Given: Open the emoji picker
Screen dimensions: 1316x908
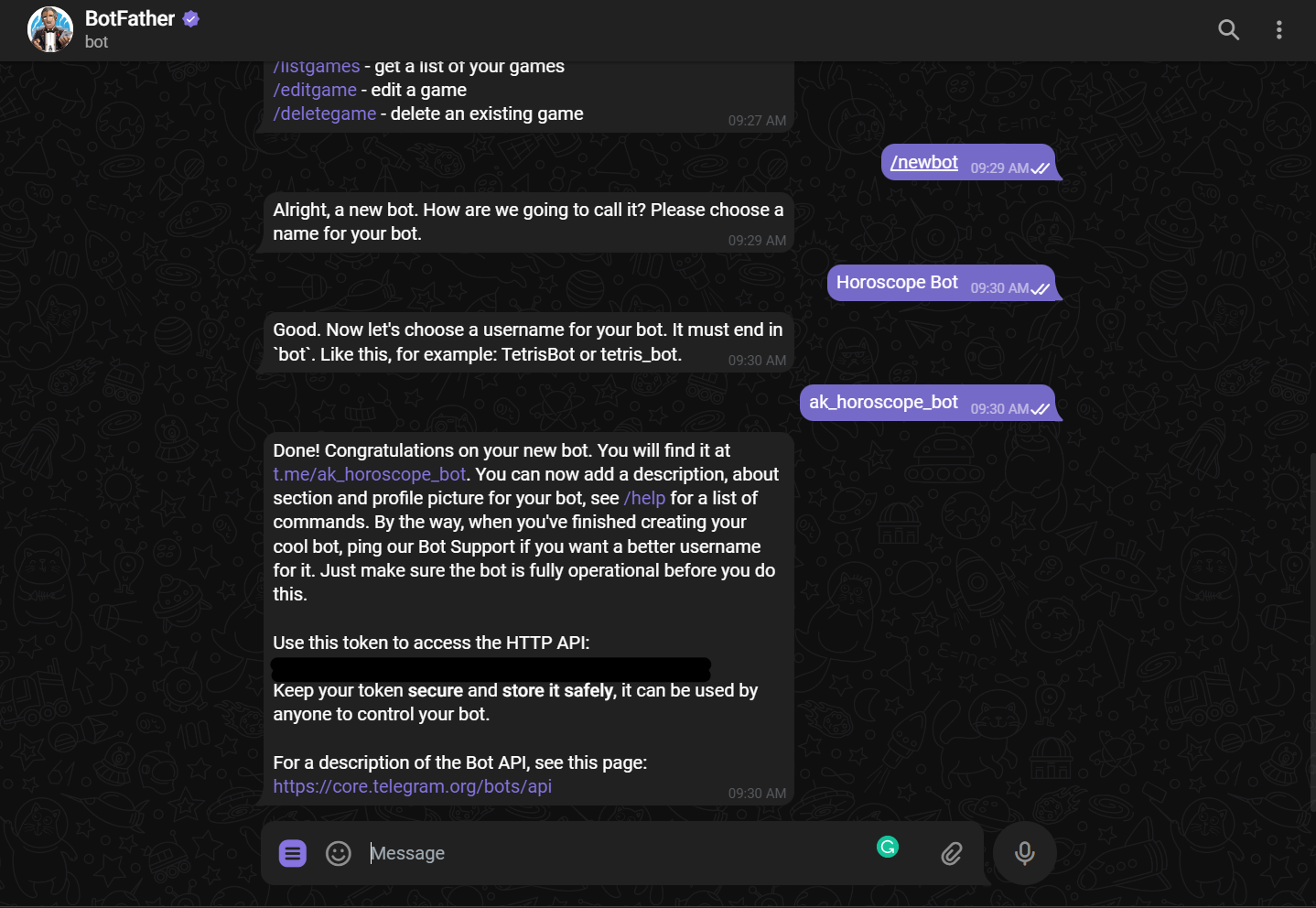Looking at the screenshot, I should pyautogui.click(x=338, y=853).
